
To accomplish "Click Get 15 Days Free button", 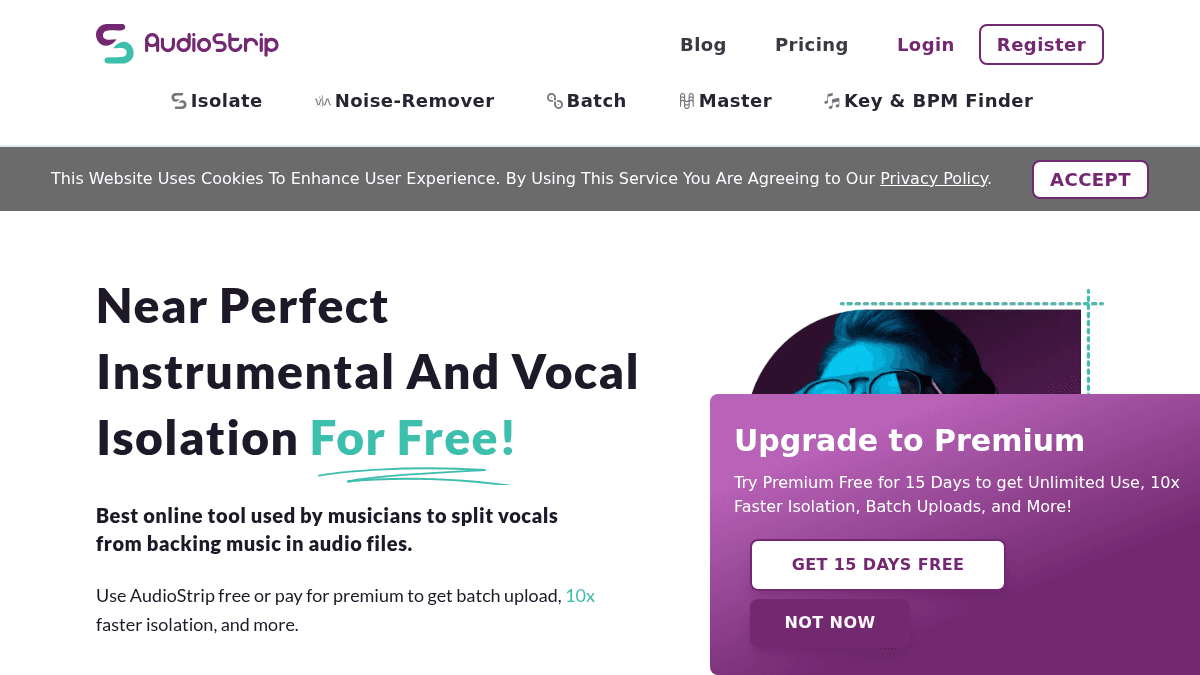I will pyautogui.click(x=878, y=565).
